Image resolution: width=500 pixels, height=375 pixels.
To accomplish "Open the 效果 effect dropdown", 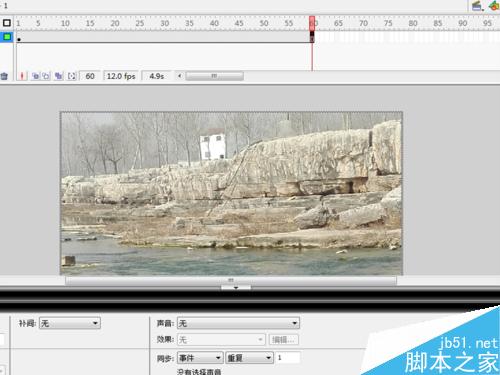I will pyautogui.click(x=221, y=340).
